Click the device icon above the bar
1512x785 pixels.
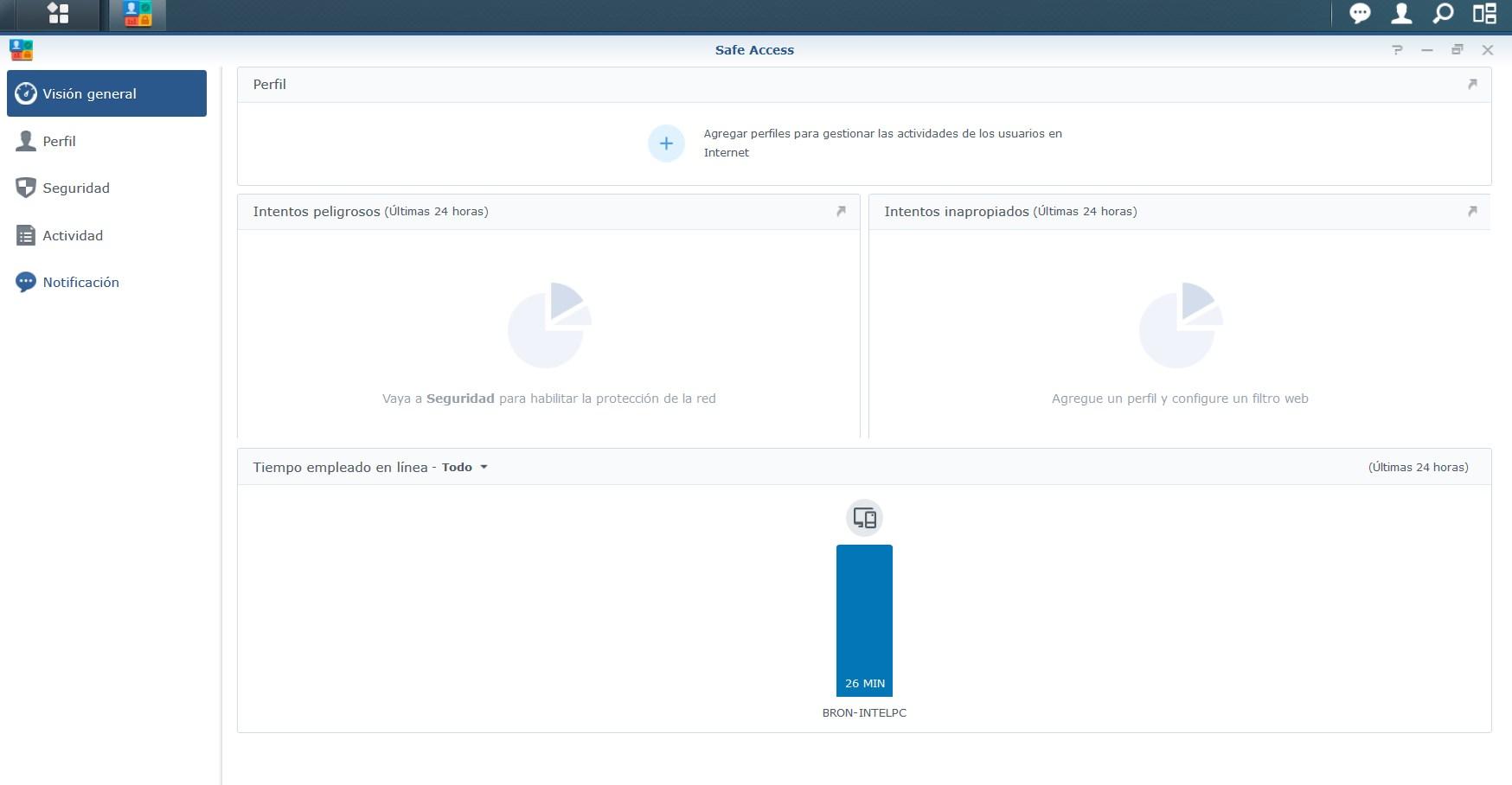pyautogui.click(x=864, y=518)
